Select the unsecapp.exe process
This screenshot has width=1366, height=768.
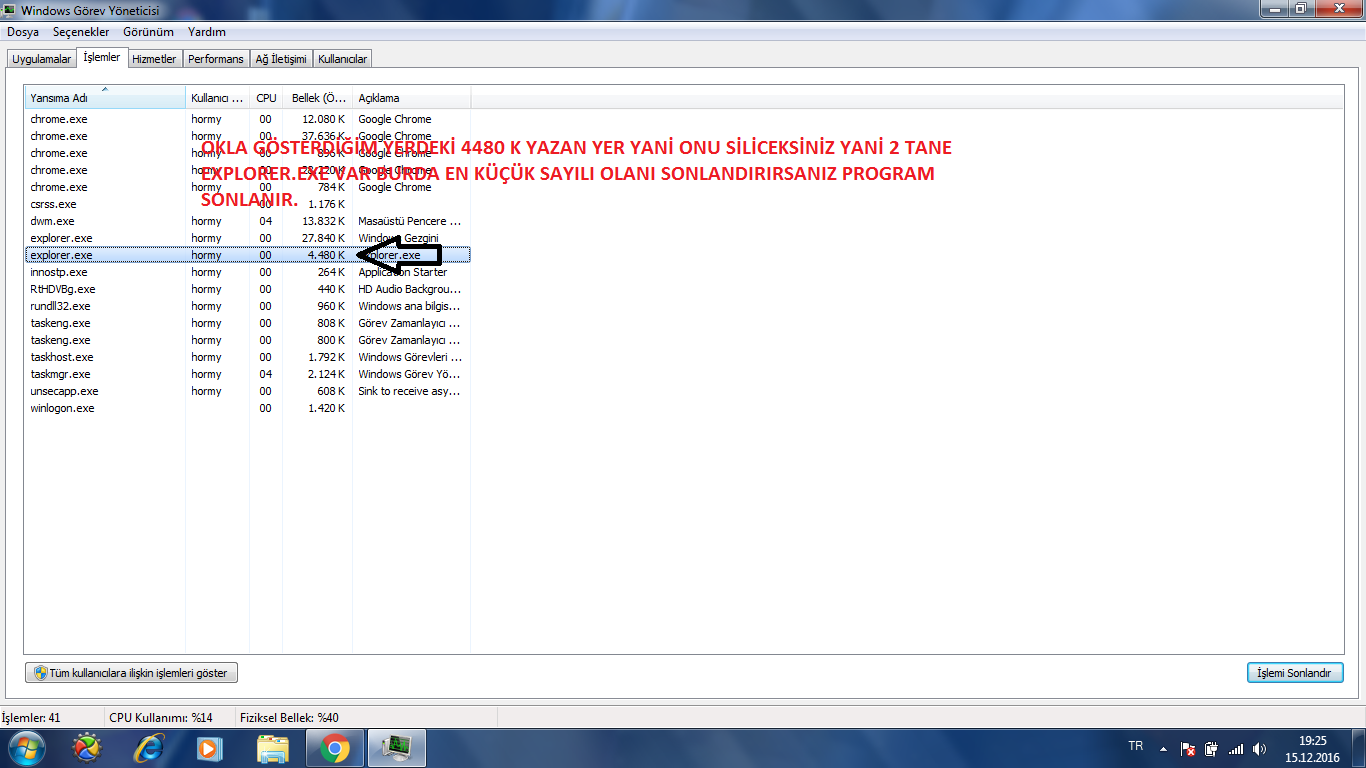click(247, 391)
